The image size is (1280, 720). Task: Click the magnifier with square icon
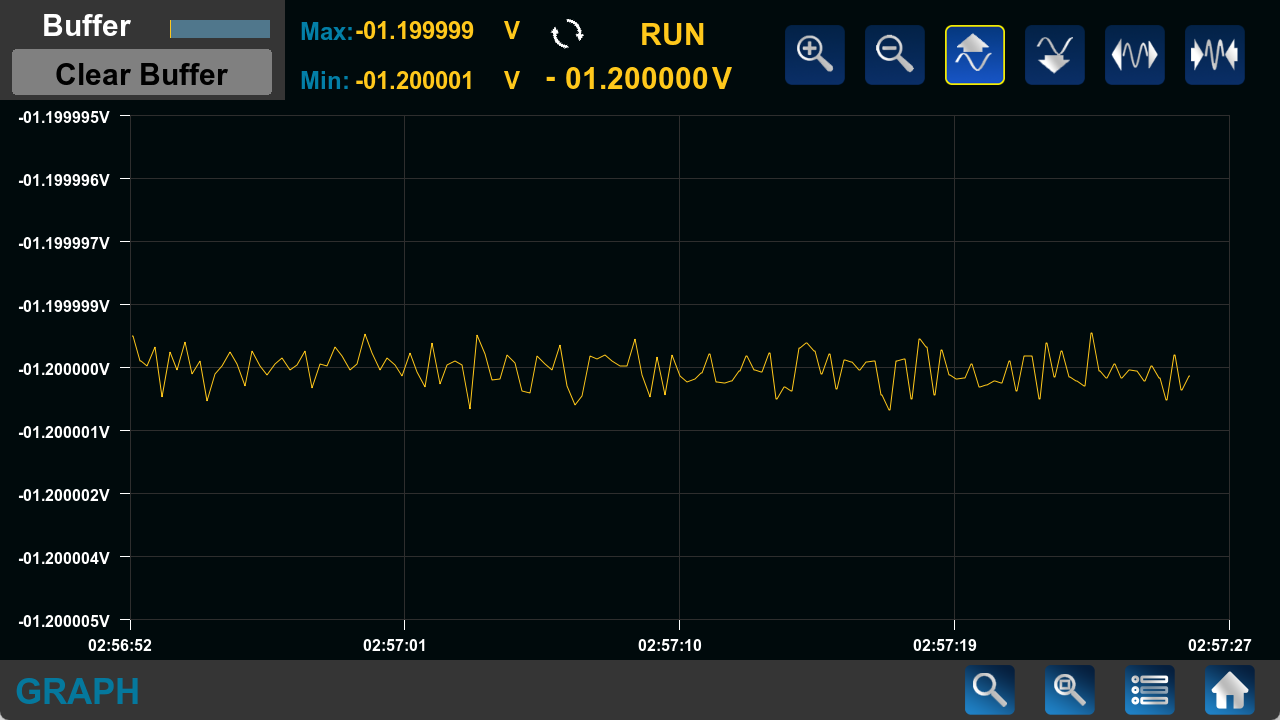pyautogui.click(x=1070, y=690)
